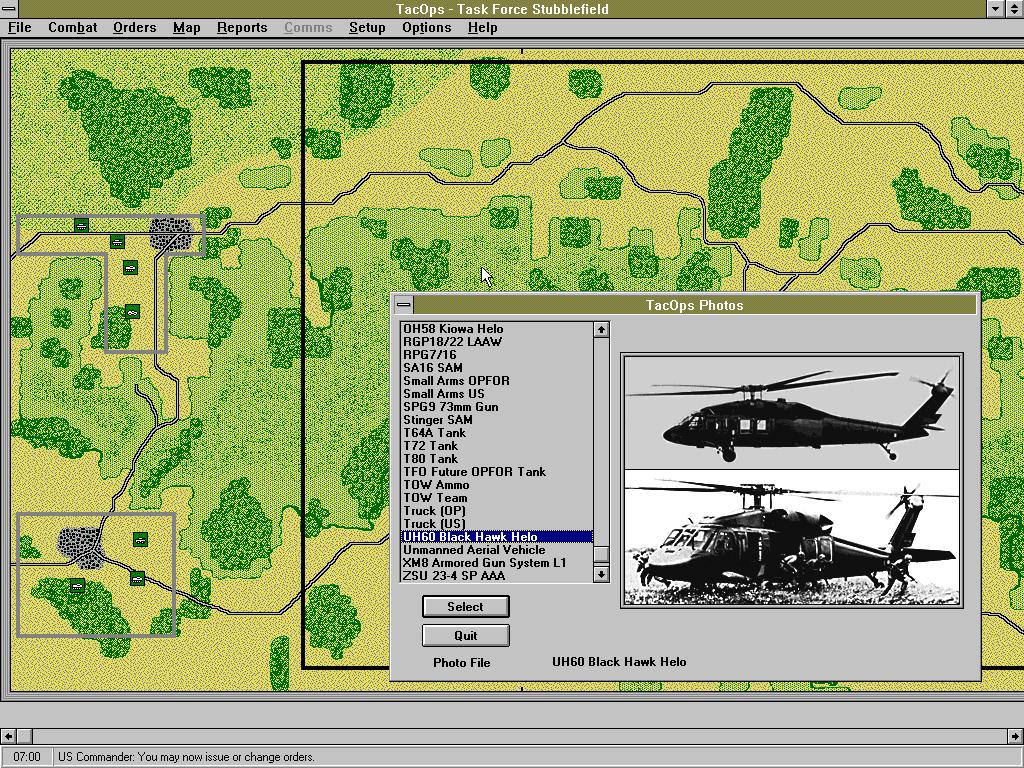Click the gray southern town on the map
1024x768 pixels.
[x=82, y=547]
